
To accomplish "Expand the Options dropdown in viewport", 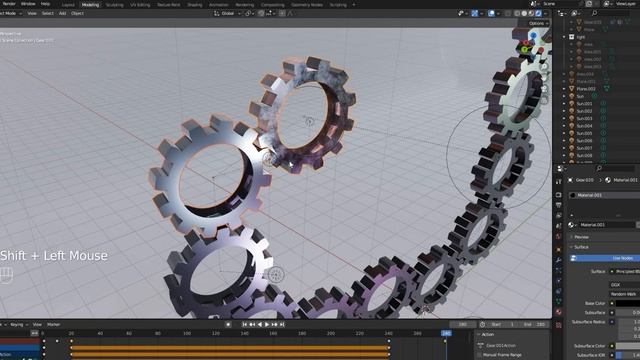I will pos(538,24).
